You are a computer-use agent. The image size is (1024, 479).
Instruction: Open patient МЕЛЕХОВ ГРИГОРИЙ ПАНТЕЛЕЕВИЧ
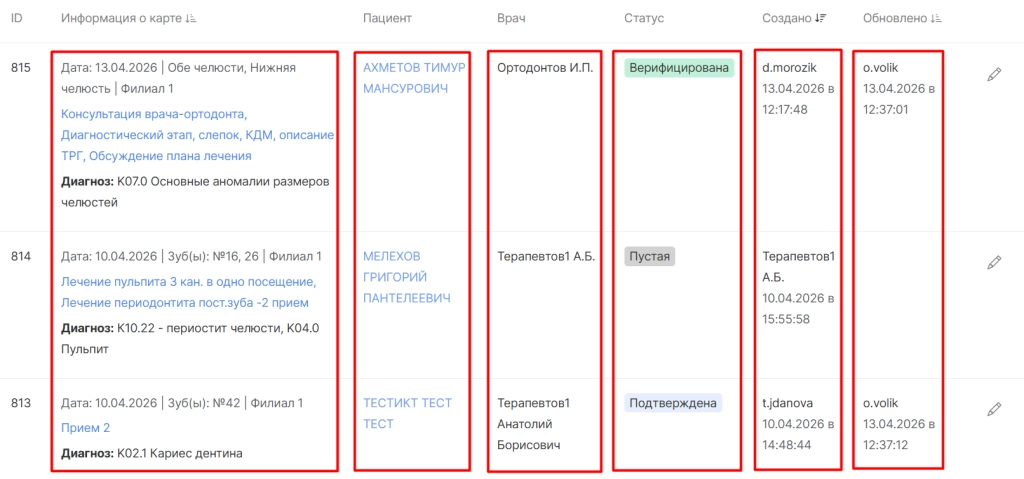408,277
